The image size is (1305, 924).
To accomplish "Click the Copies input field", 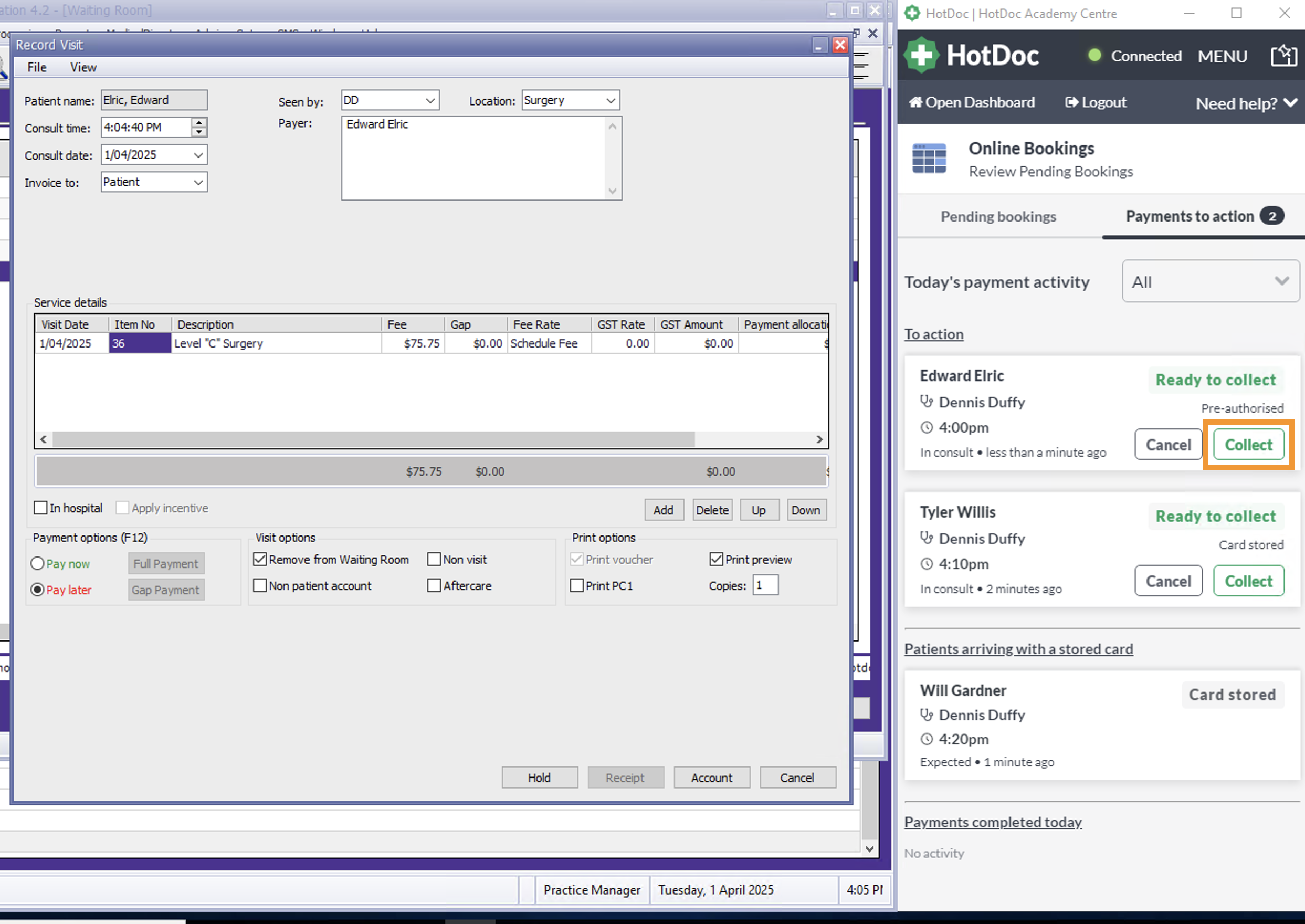I will click(766, 585).
